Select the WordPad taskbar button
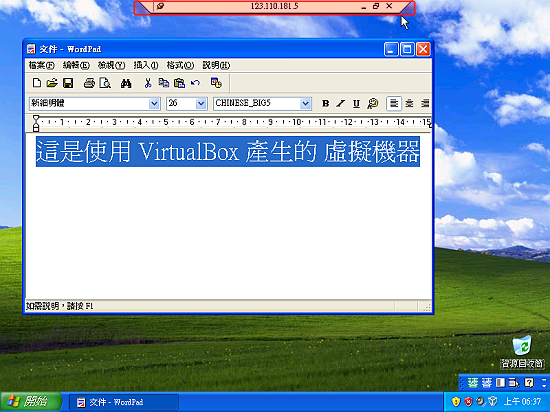 (x=124, y=402)
